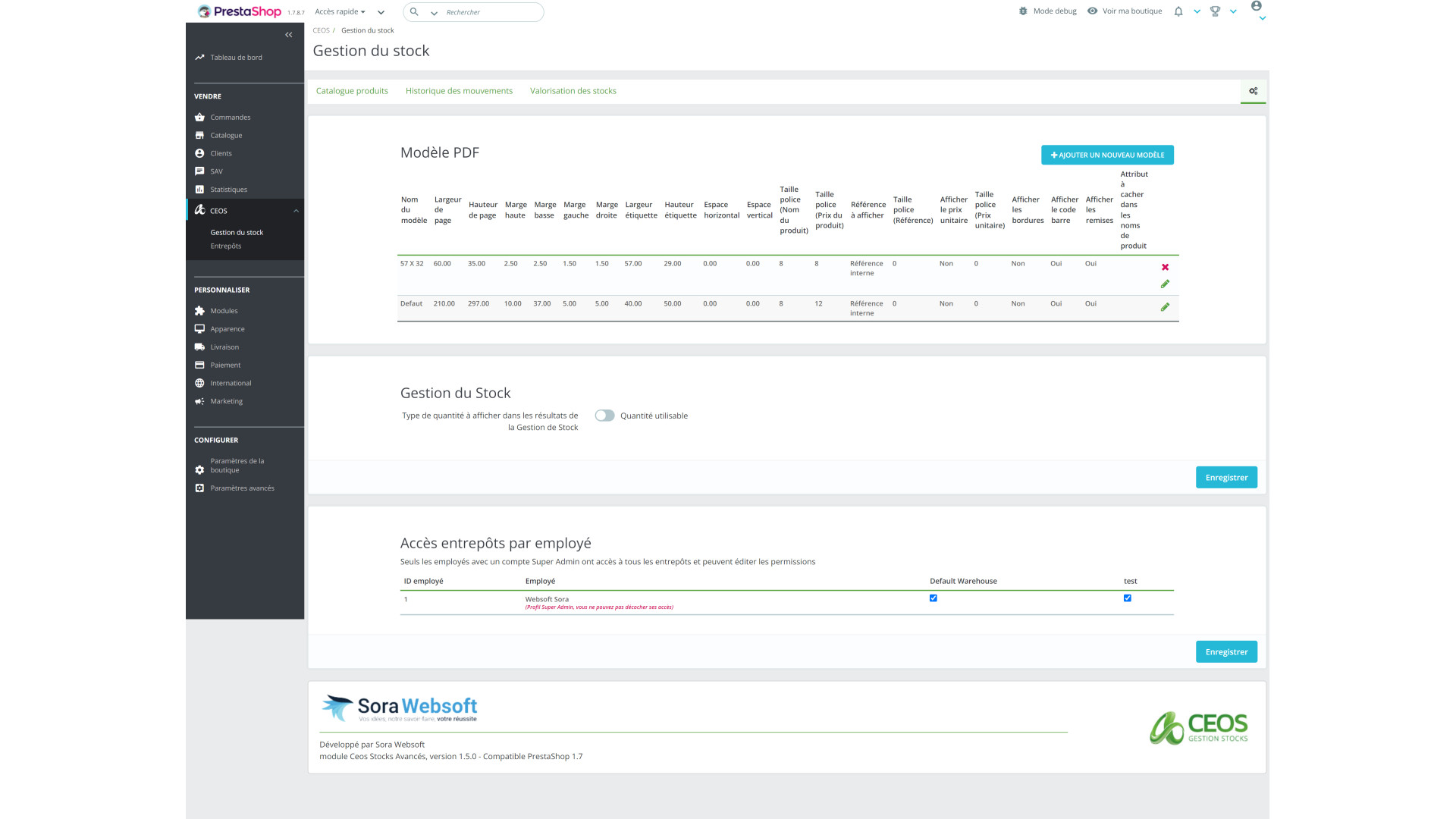Screen dimensions: 1456x819
Task: Open the employee profile avatar icon
Action: pyautogui.click(x=1256, y=7)
